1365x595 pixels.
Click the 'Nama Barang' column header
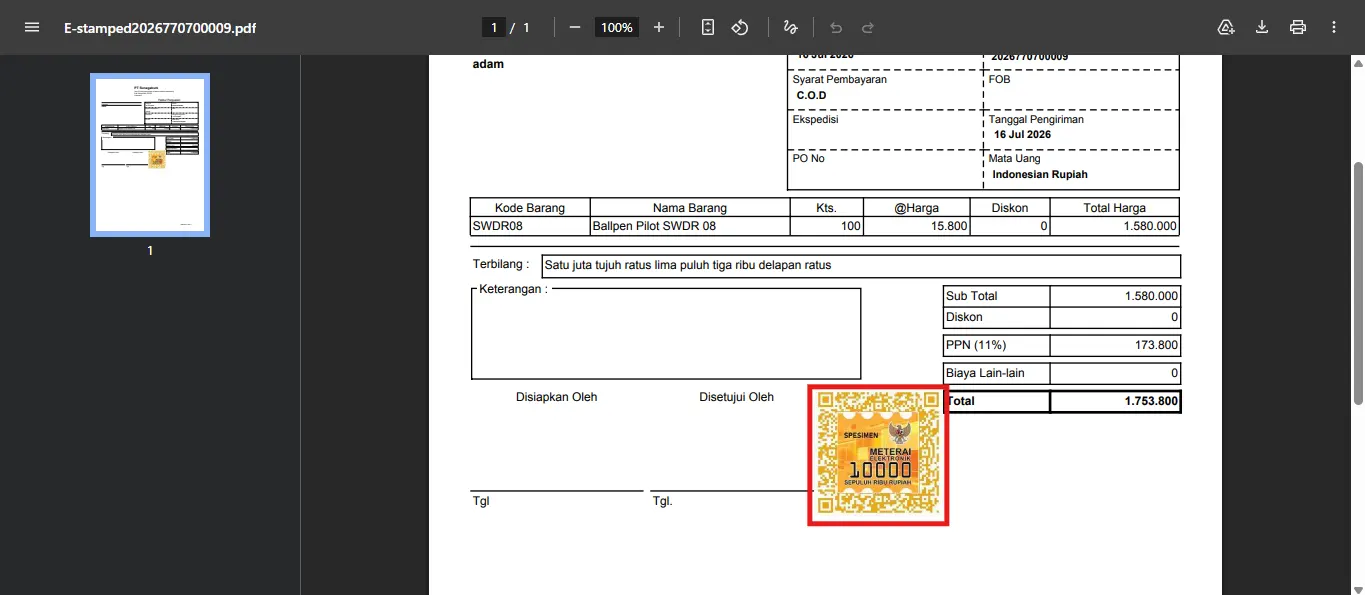(690, 208)
